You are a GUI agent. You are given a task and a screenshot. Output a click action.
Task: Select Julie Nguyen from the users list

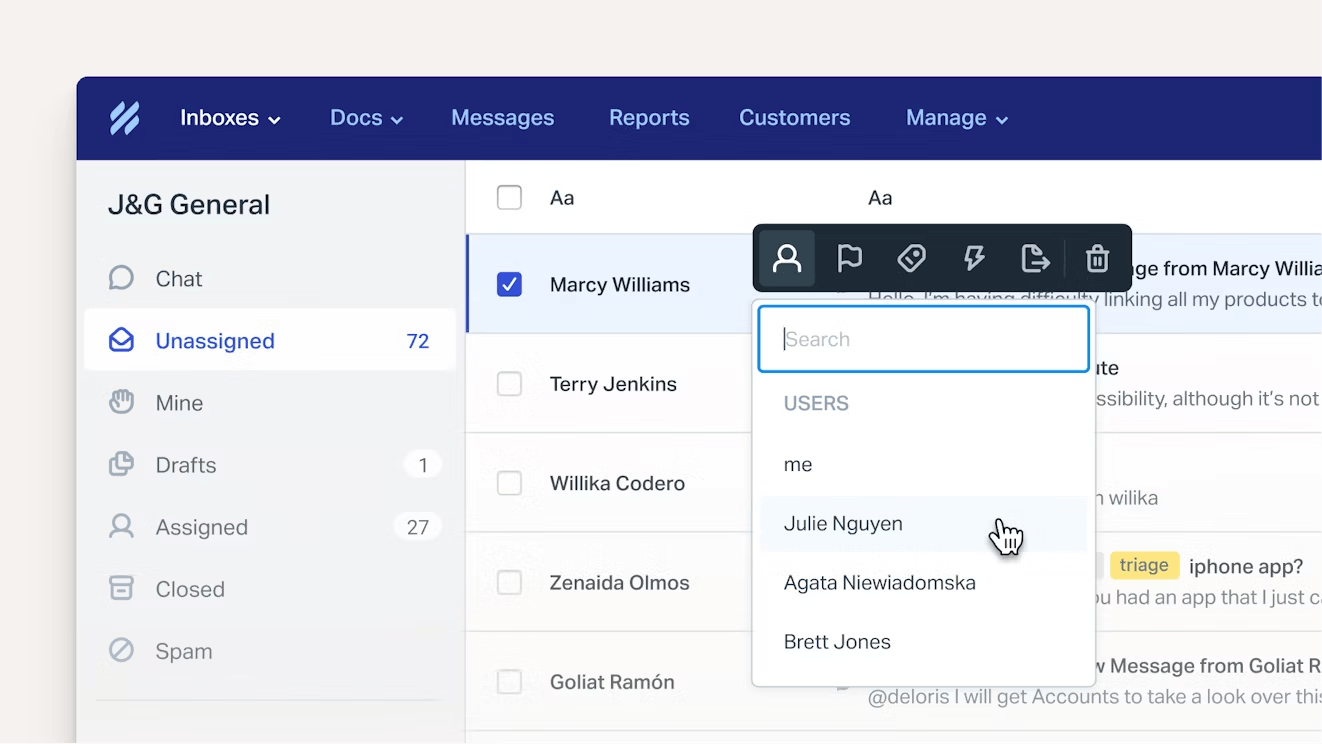click(843, 524)
